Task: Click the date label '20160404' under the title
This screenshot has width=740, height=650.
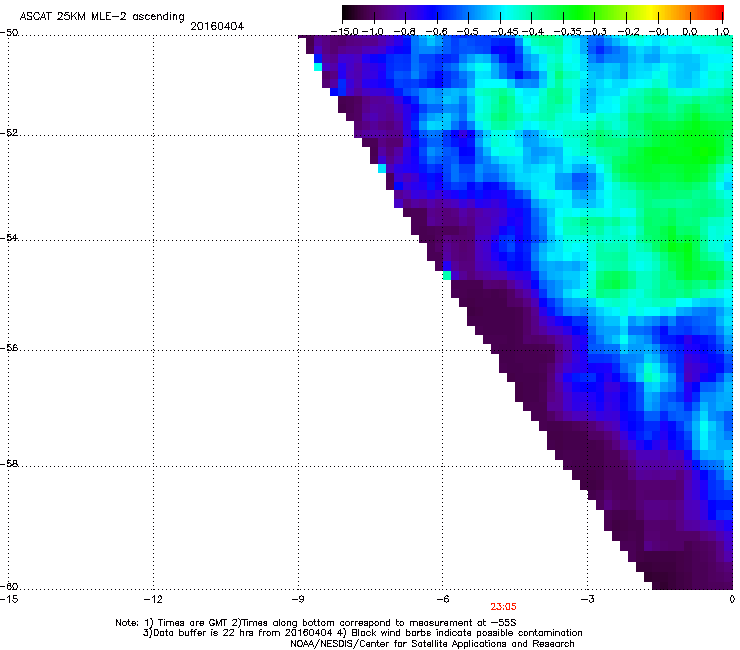Action: tap(217, 26)
